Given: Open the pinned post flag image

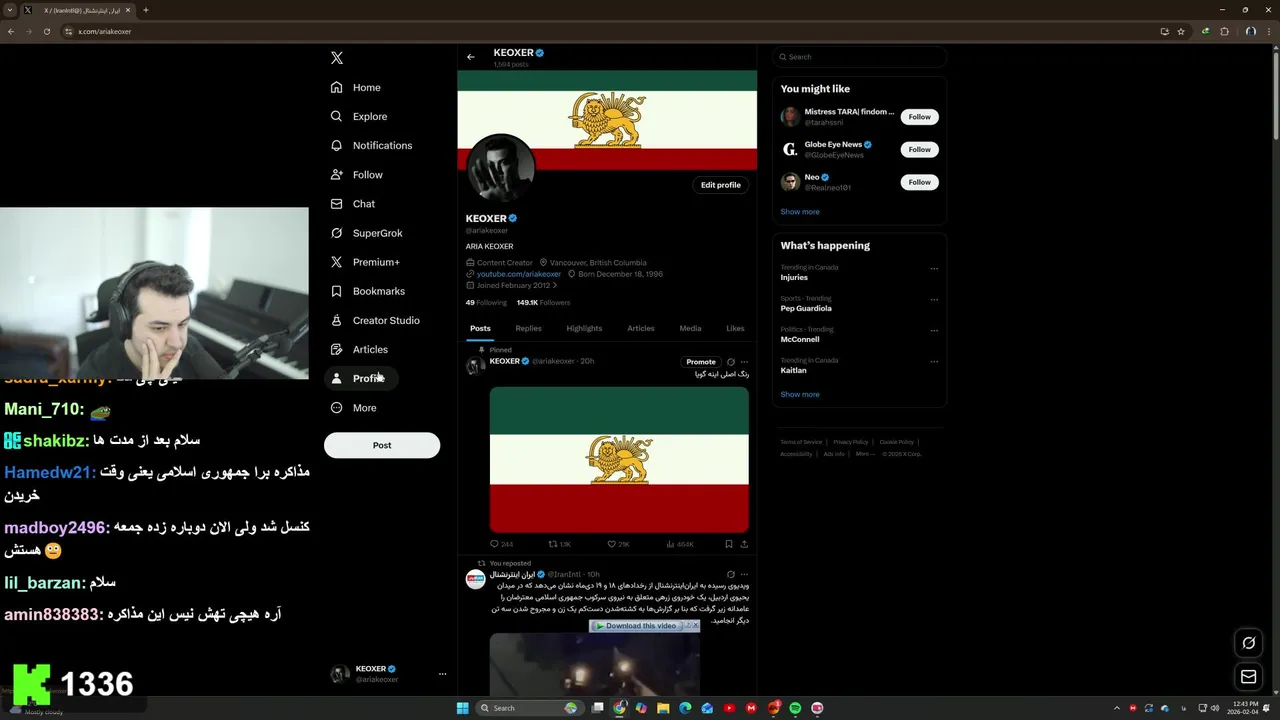Looking at the screenshot, I should pos(619,460).
